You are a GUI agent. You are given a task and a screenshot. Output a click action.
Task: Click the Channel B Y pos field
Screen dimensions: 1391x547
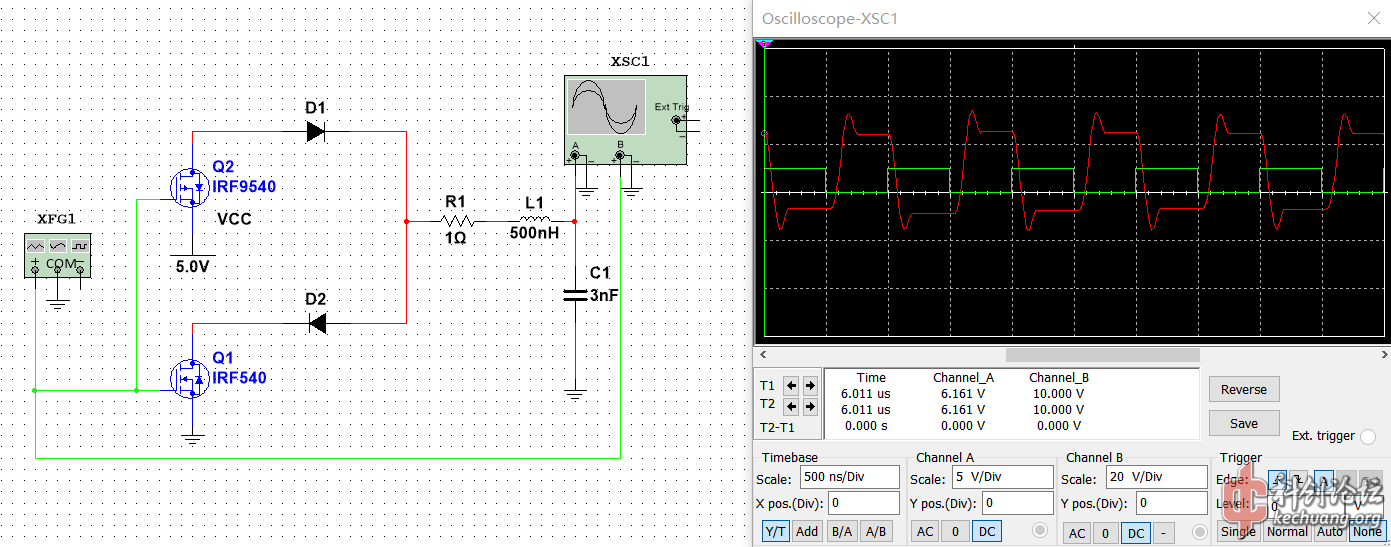(1171, 503)
